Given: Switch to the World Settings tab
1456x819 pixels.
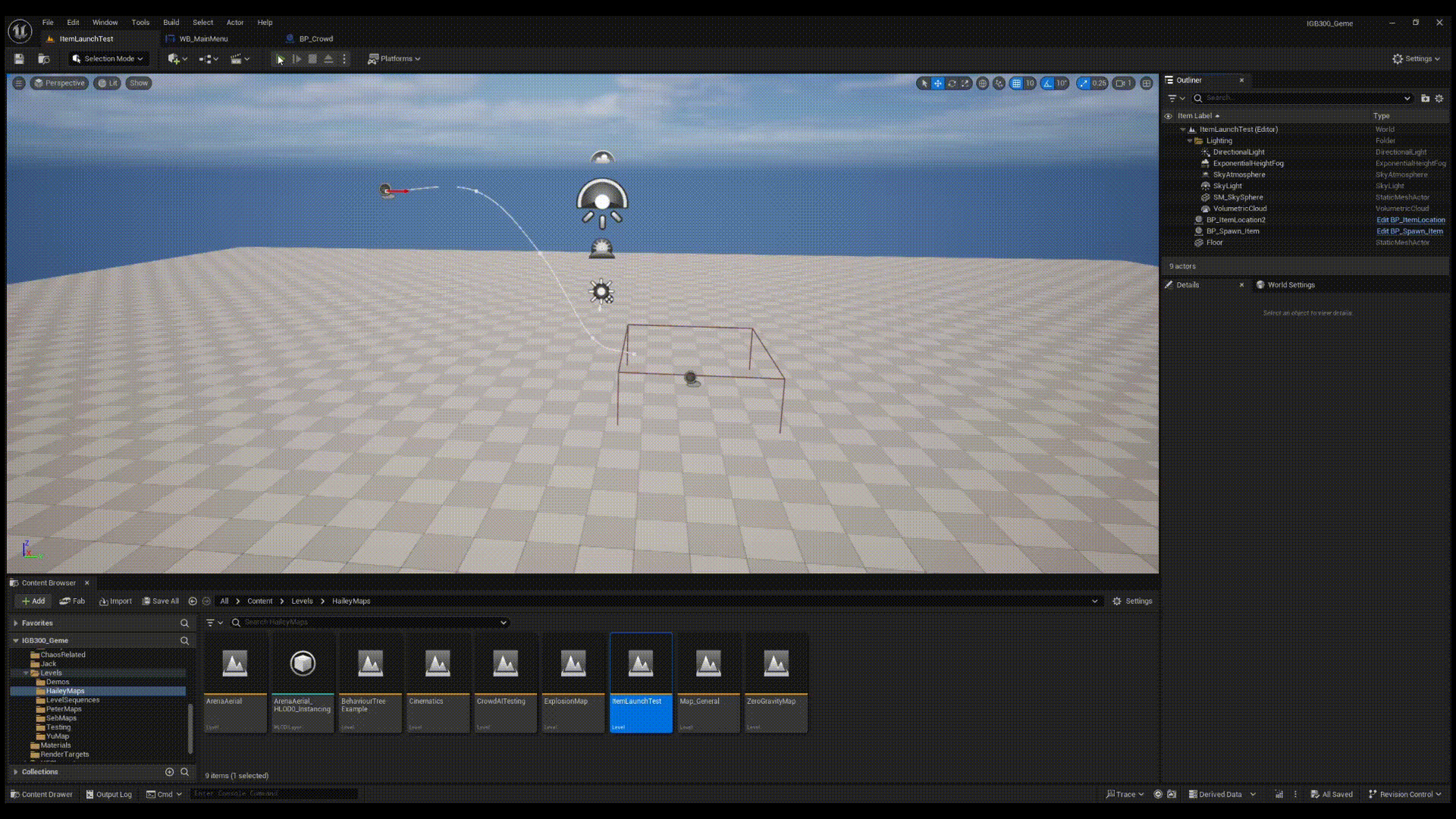Looking at the screenshot, I should 1285,285.
